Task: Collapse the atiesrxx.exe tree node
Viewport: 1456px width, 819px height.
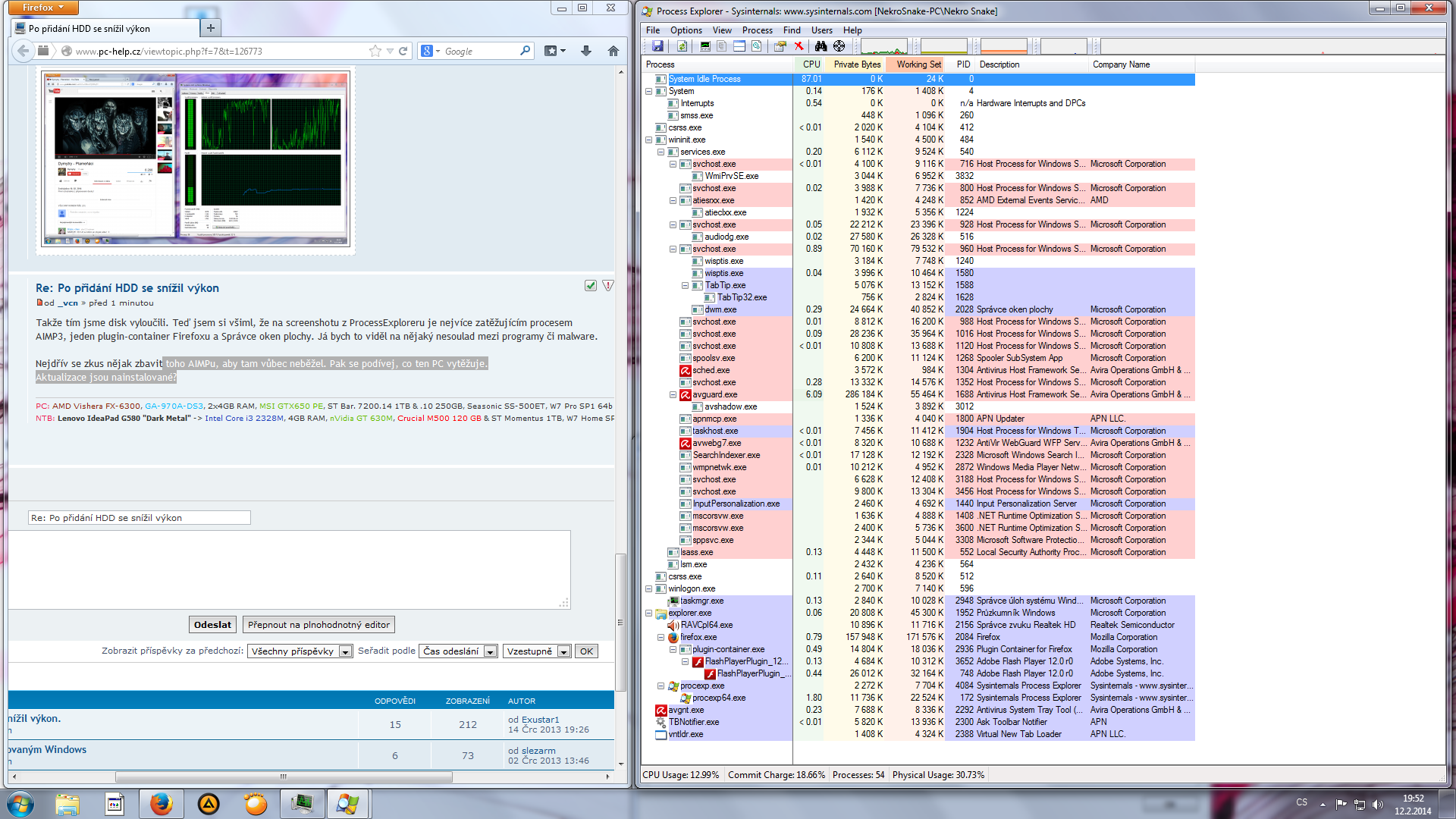Action: click(x=673, y=200)
